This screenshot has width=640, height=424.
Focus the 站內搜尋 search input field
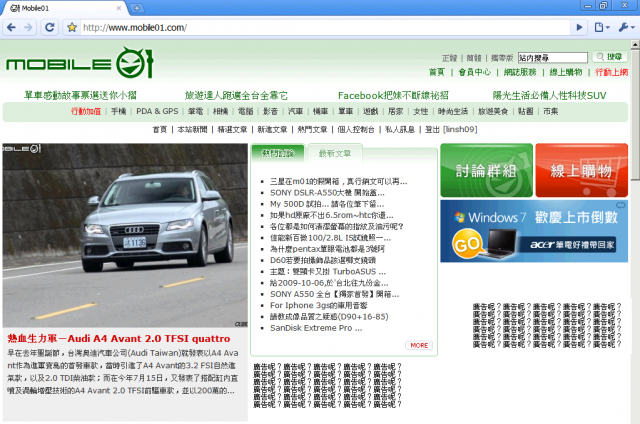(553, 58)
